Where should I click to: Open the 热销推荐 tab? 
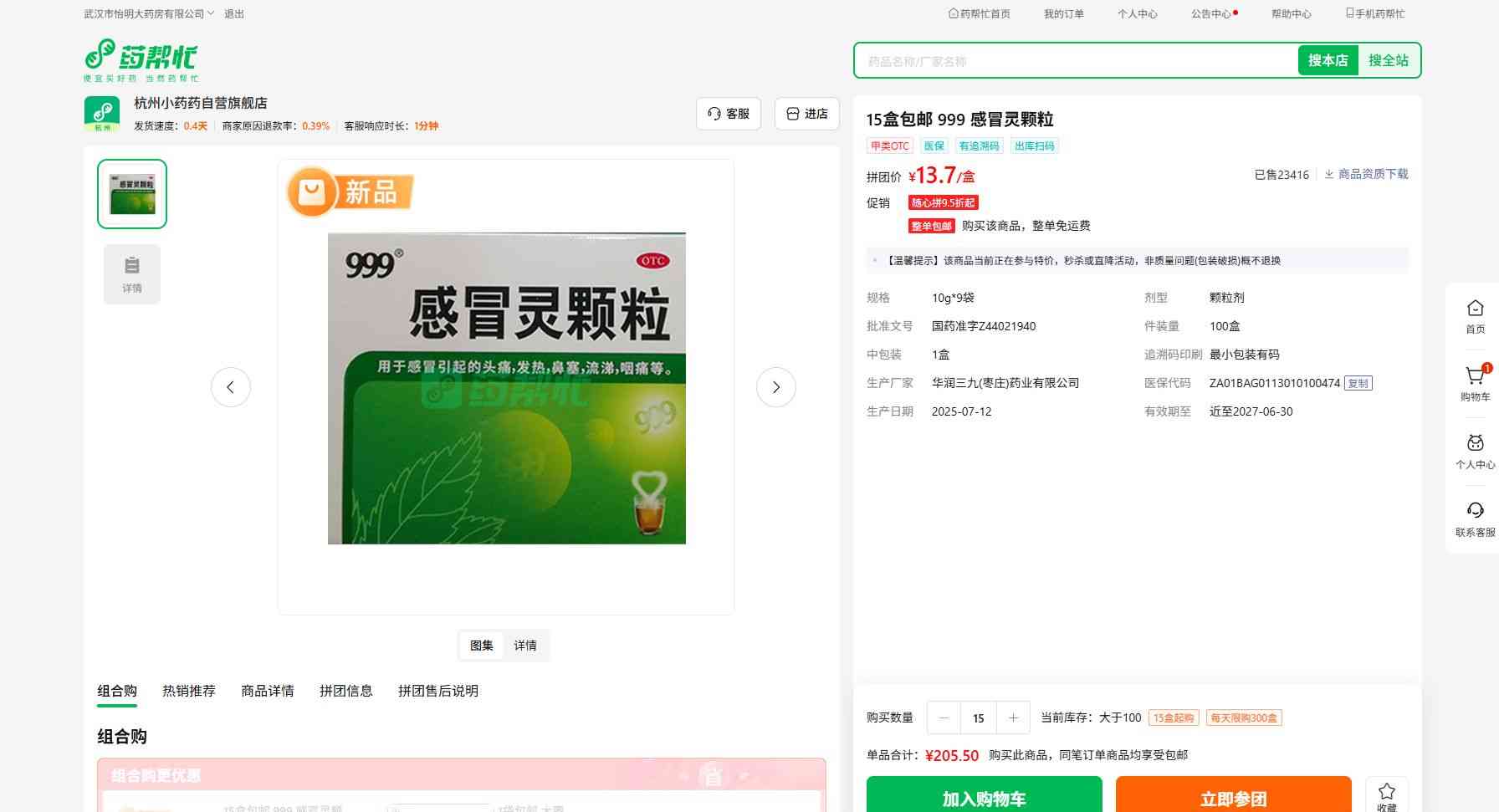189,691
